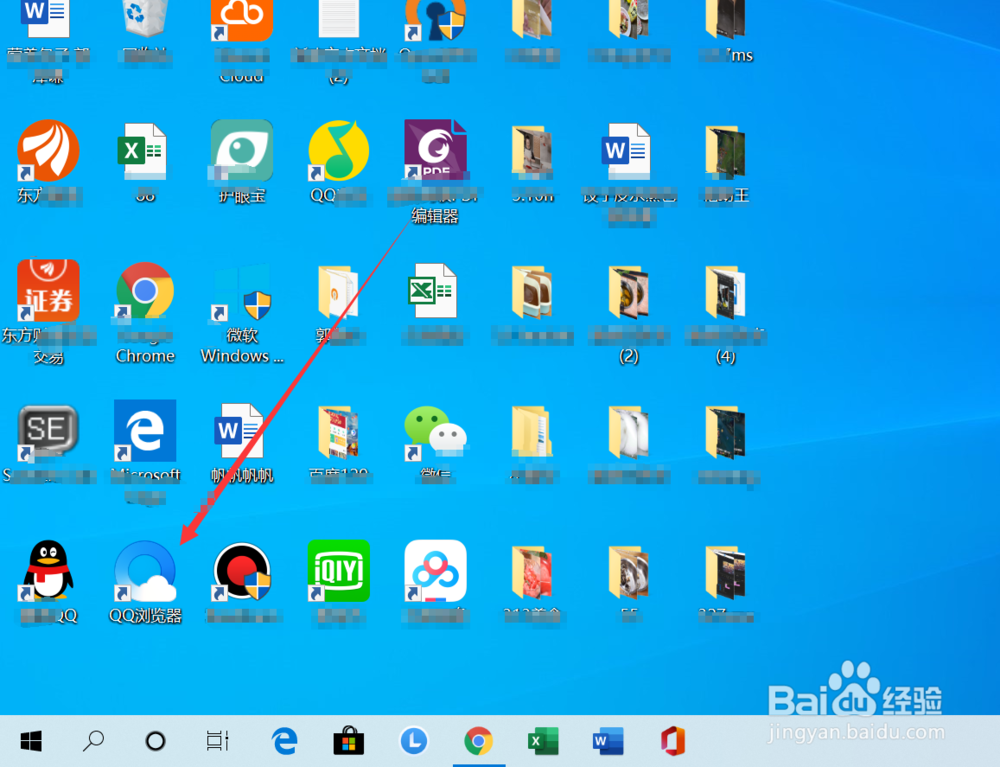Open Microsoft Store from the taskbar
The height and width of the screenshot is (767, 1000).
(349, 741)
